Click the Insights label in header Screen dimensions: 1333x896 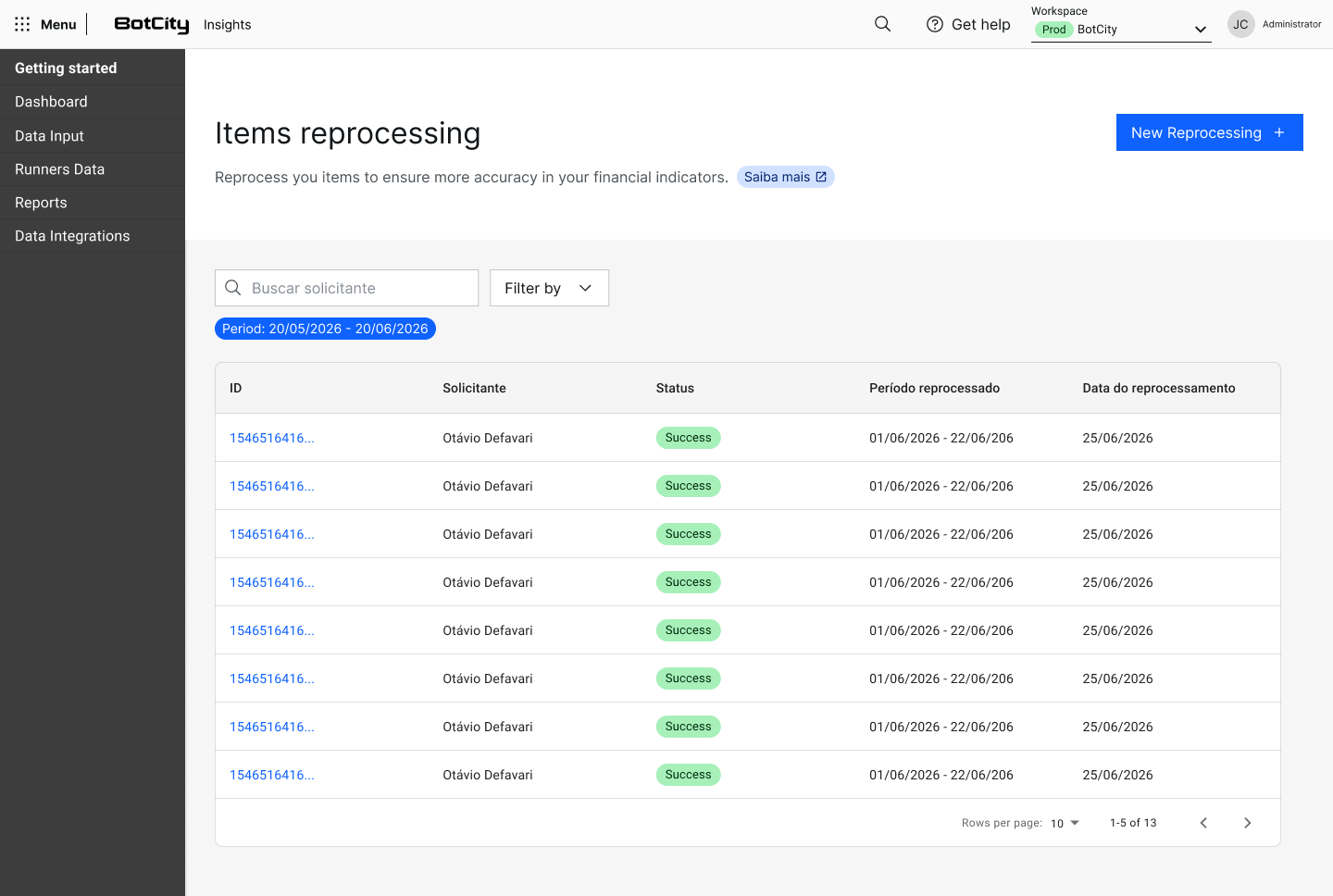228,25
